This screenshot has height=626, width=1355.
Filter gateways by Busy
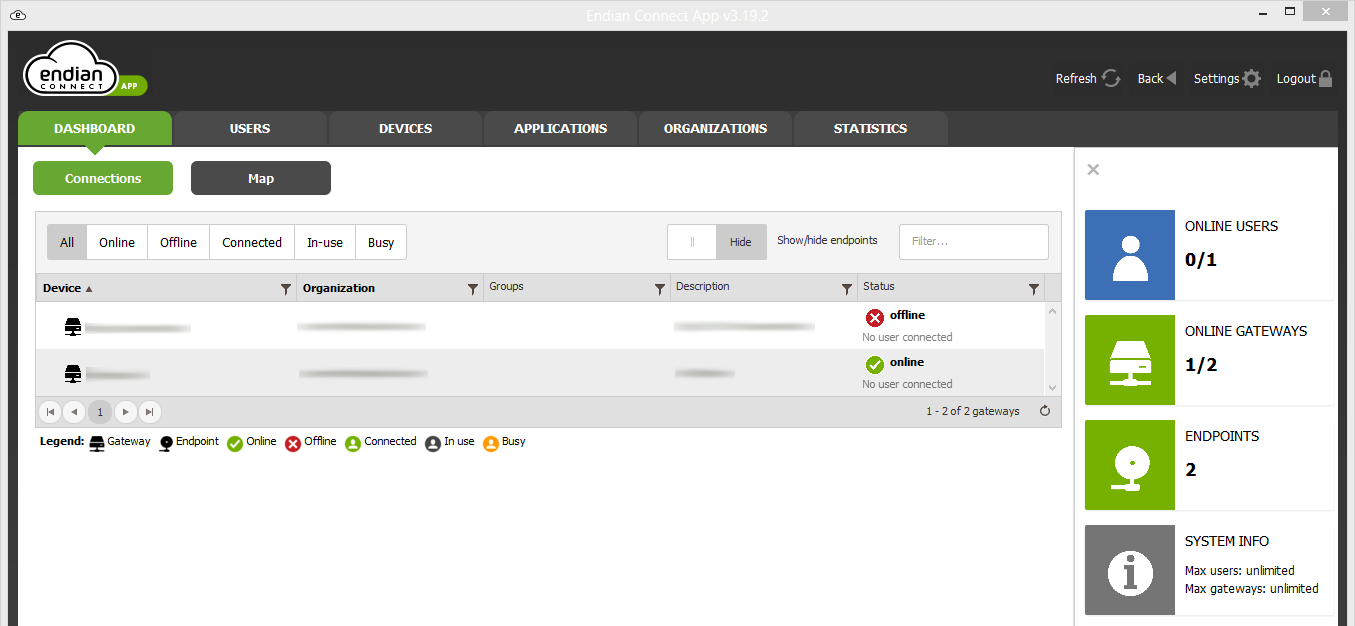[x=381, y=242]
